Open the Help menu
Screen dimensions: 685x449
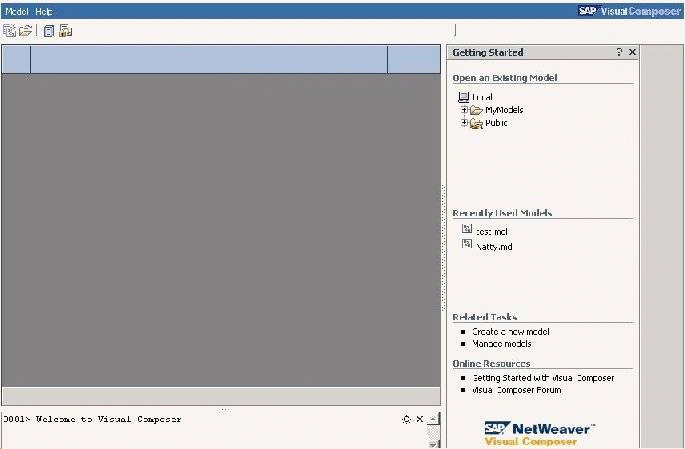click(x=44, y=11)
